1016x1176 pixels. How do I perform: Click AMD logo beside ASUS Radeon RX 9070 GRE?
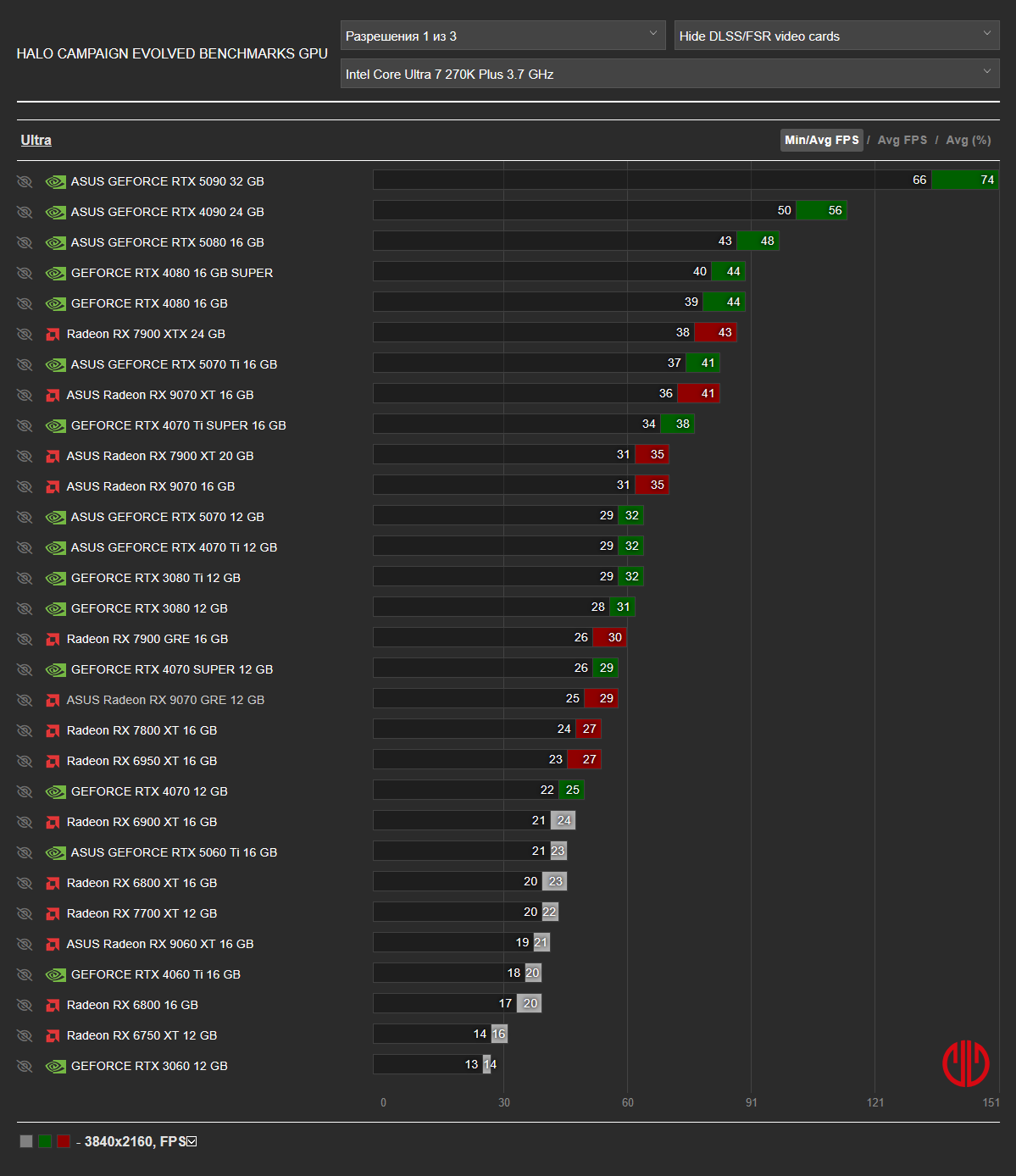point(53,700)
